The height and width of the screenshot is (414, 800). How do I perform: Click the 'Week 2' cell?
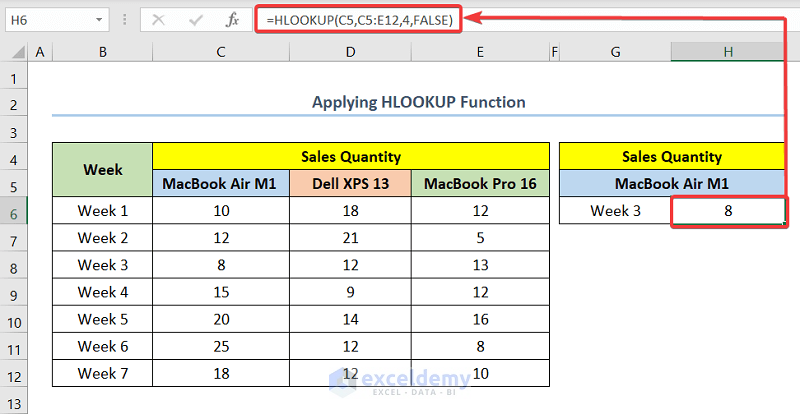(103, 237)
